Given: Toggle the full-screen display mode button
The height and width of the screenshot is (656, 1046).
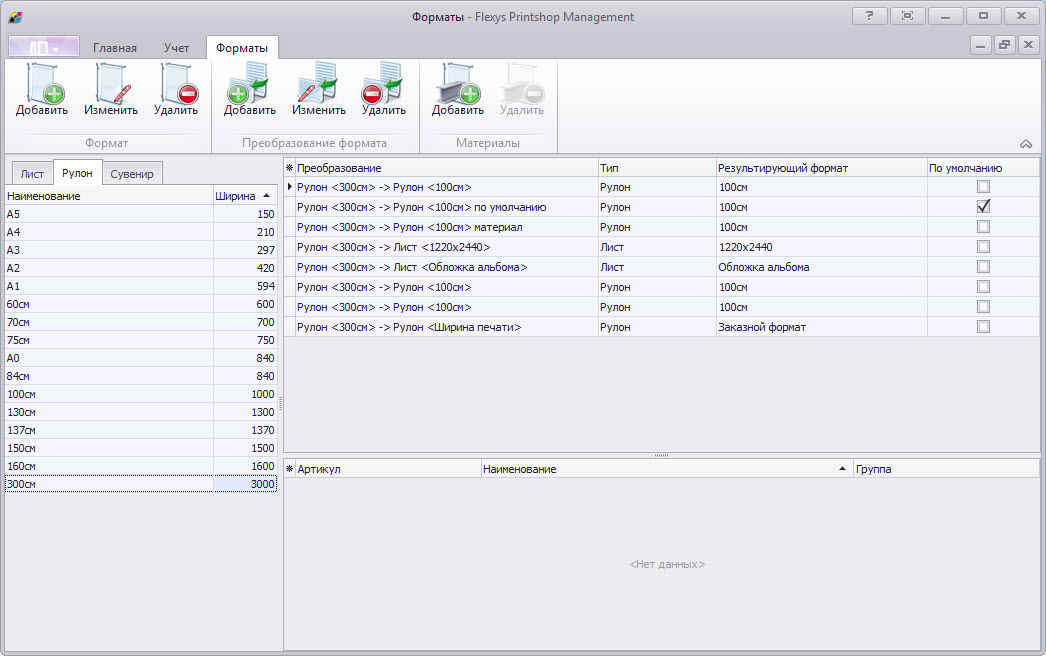Looking at the screenshot, I should click(907, 16).
